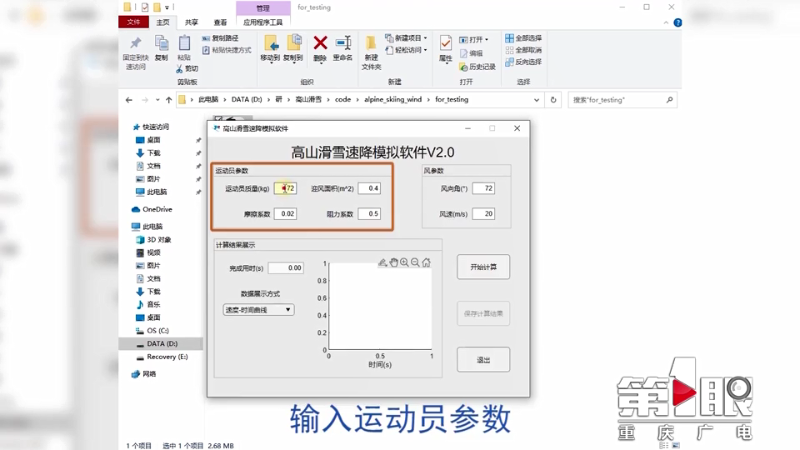Select 3D 对象 in the navigation pane

(x=154, y=239)
